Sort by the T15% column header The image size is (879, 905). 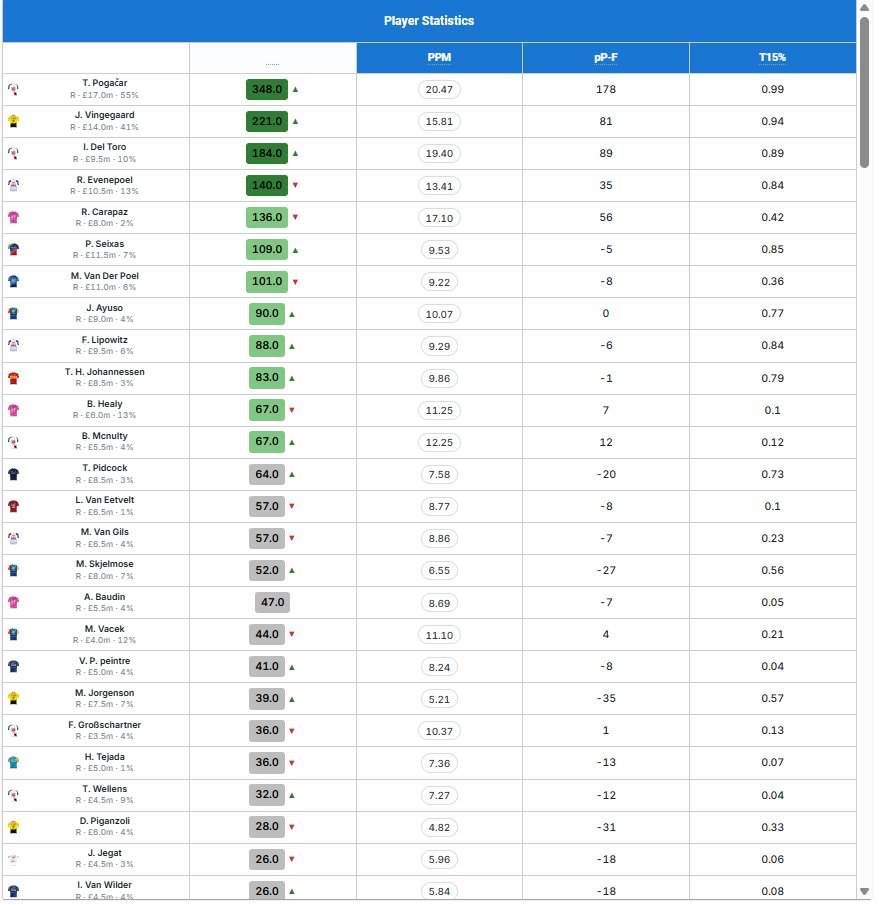click(772, 57)
